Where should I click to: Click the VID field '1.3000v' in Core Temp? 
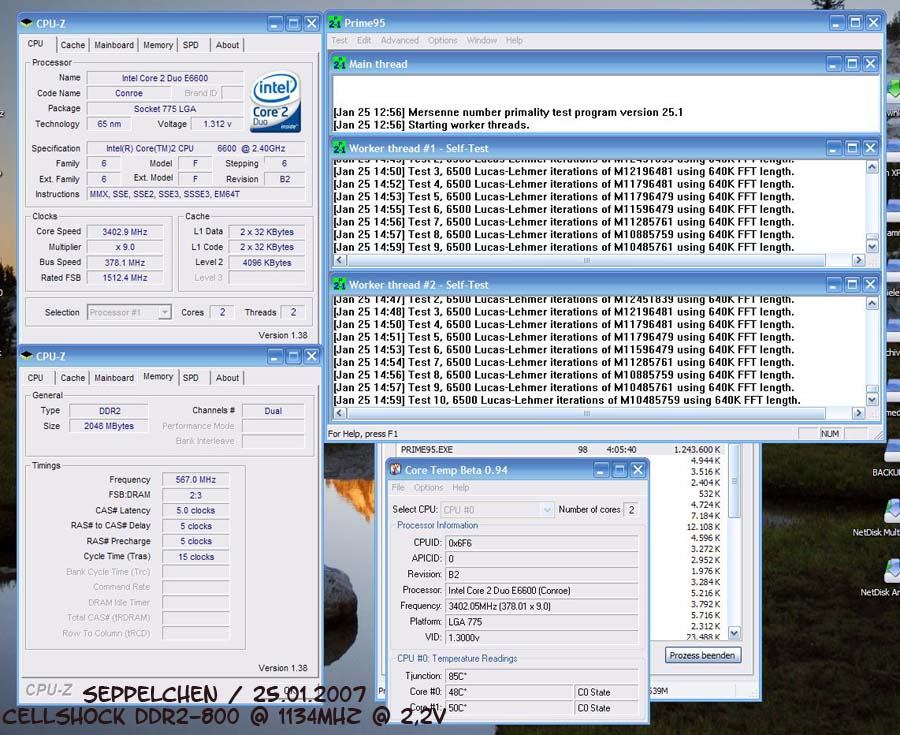pos(542,637)
